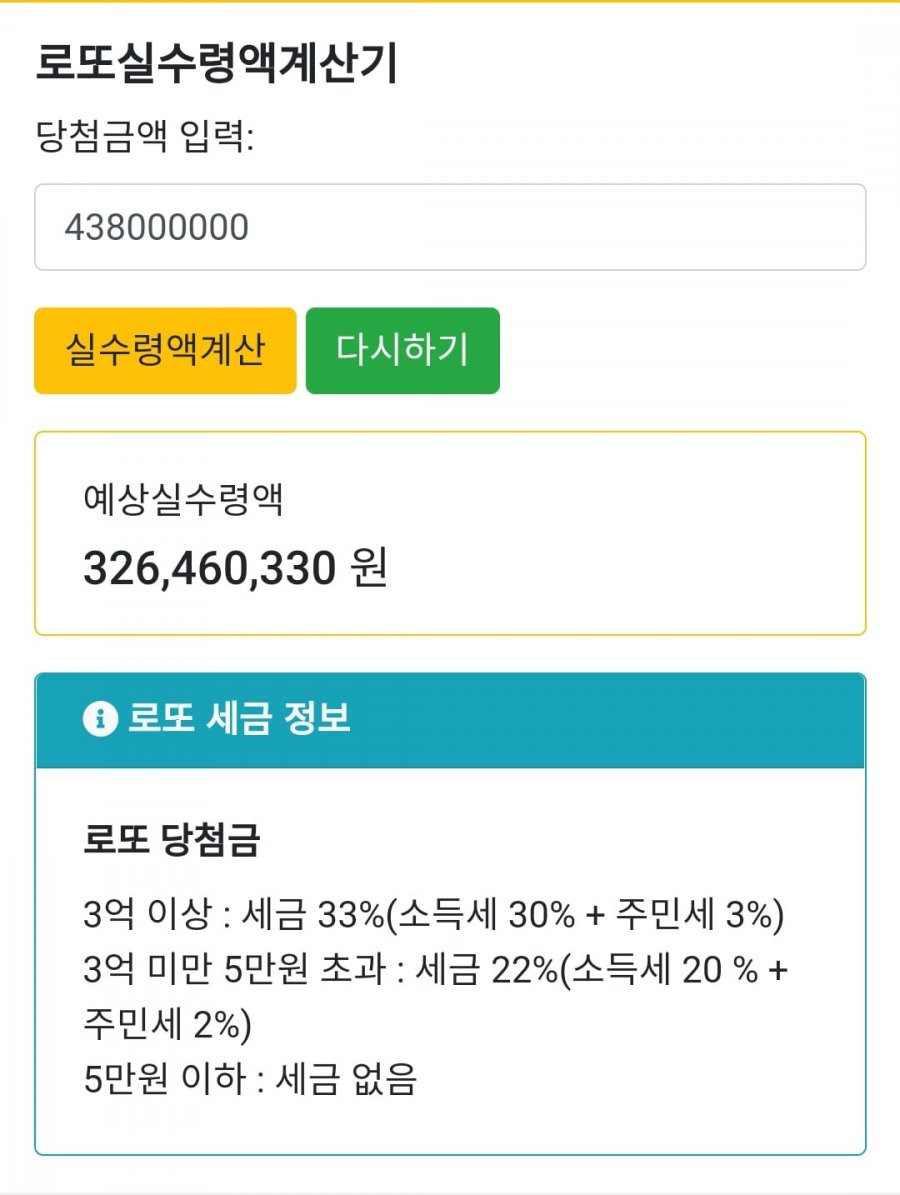Click the 소득세 30% + 주민세 3% text
This screenshot has width=900, height=1195.
click(x=586, y=914)
